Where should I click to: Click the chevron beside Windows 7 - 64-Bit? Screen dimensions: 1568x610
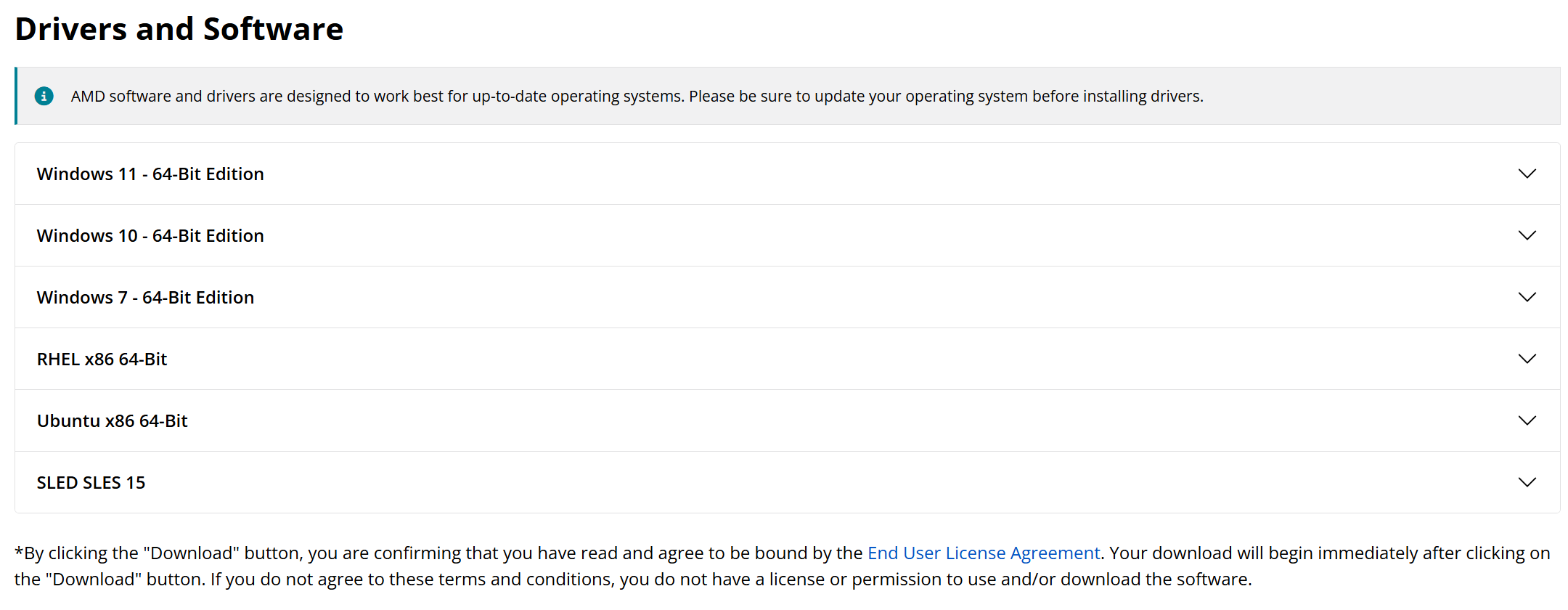click(1527, 297)
